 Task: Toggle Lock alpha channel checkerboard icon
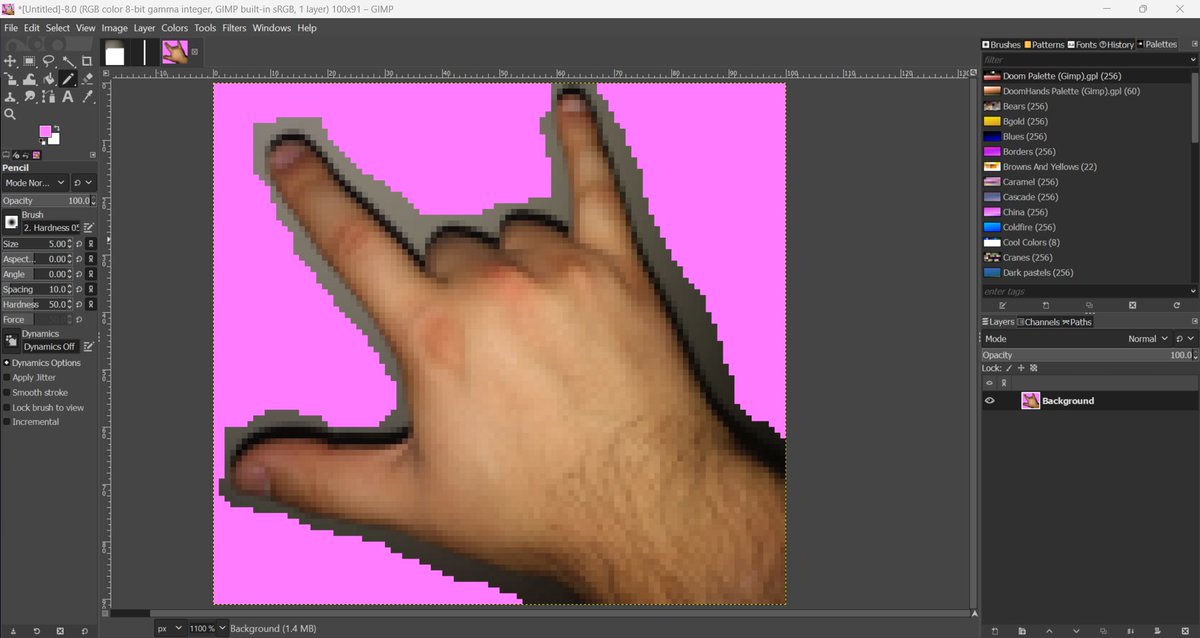click(x=1033, y=368)
